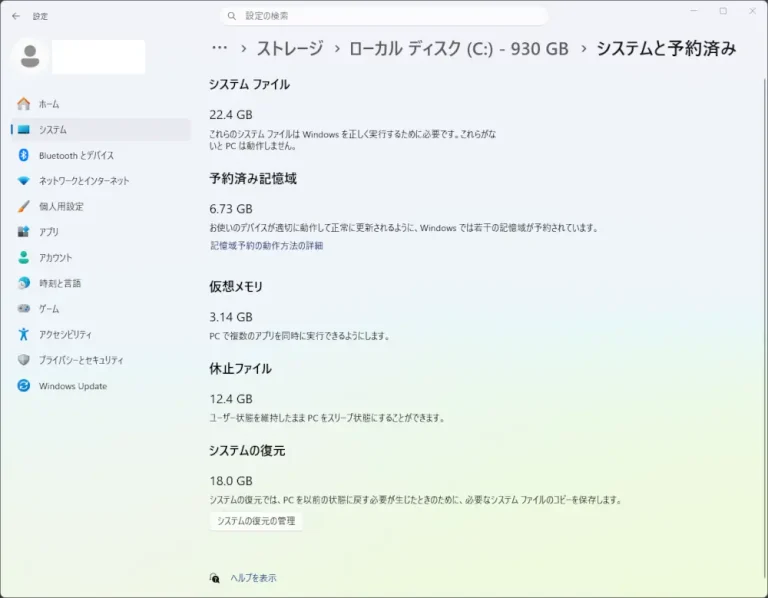Click the Bluetooth icon in sidebar
The width and height of the screenshot is (768, 598).
[24, 155]
